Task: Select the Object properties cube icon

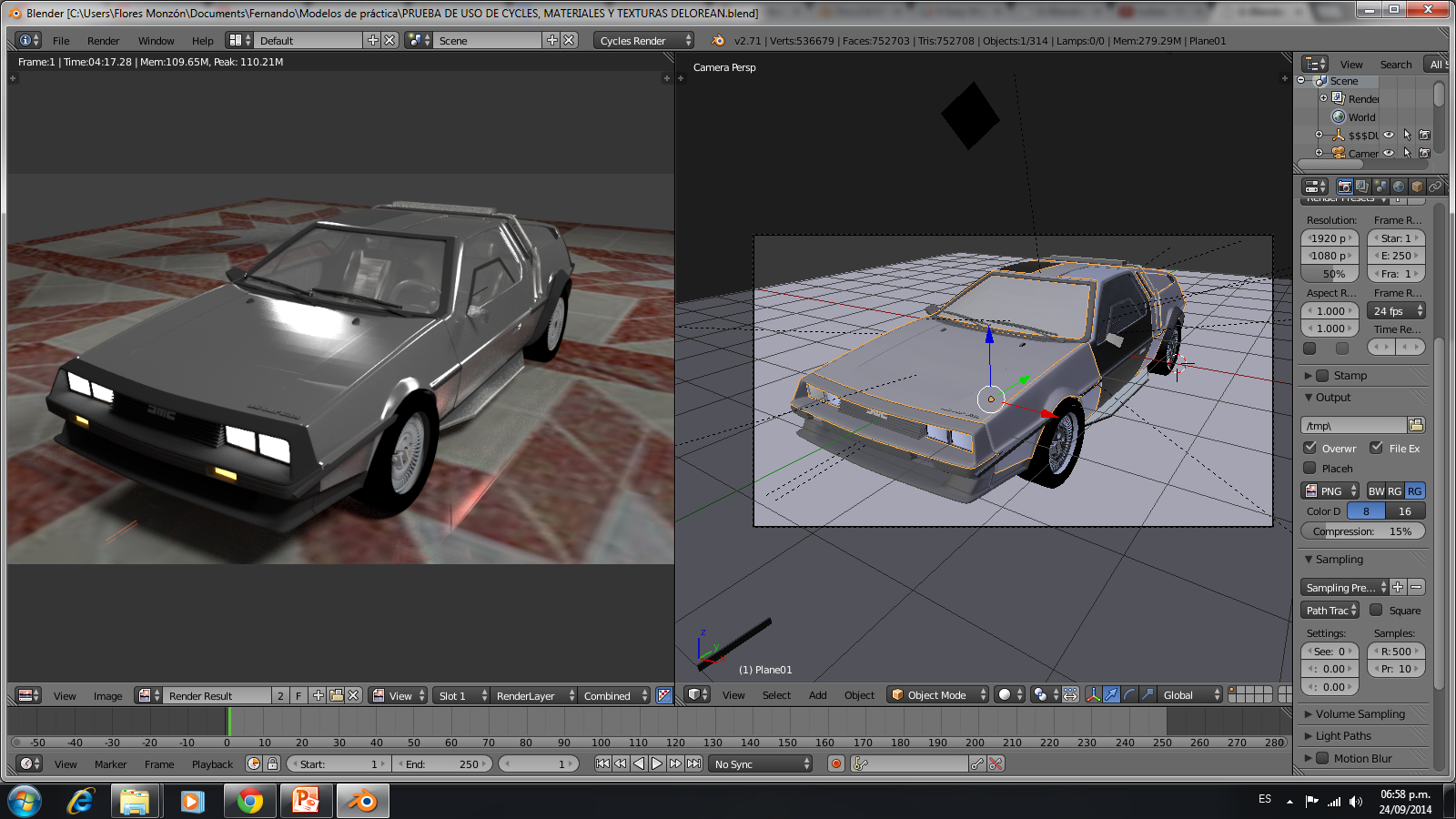Action: (1417, 187)
